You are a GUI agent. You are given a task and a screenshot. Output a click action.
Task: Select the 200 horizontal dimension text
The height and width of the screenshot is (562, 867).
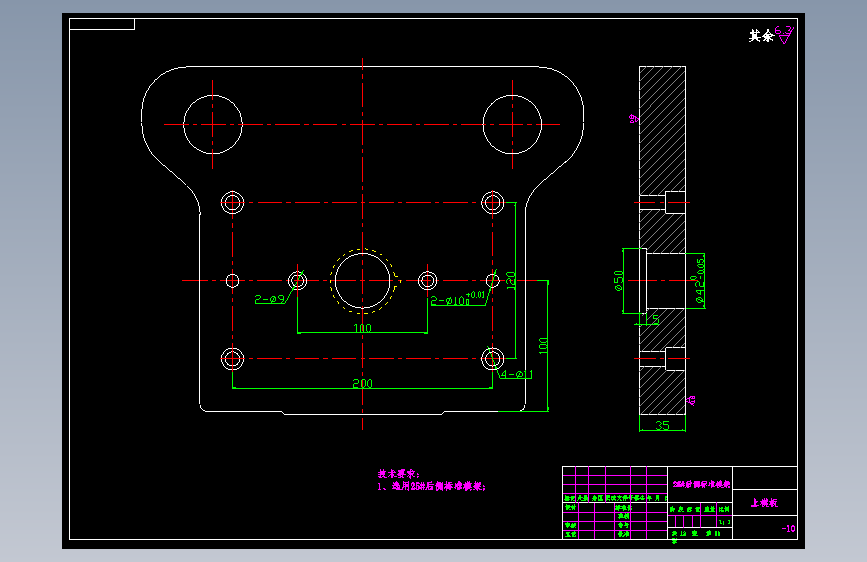click(x=363, y=383)
